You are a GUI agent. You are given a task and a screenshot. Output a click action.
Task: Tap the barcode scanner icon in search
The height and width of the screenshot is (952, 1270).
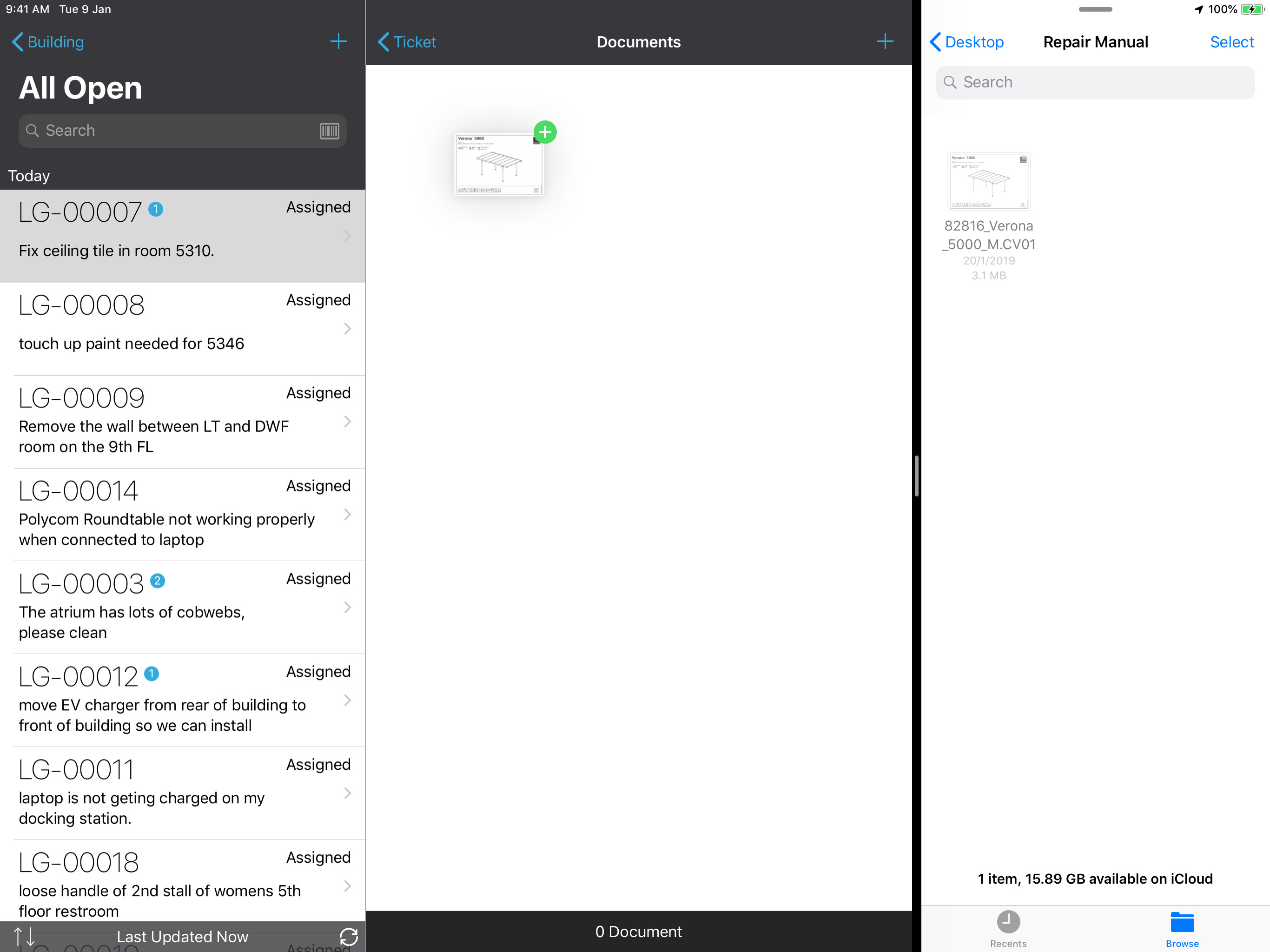coord(329,131)
